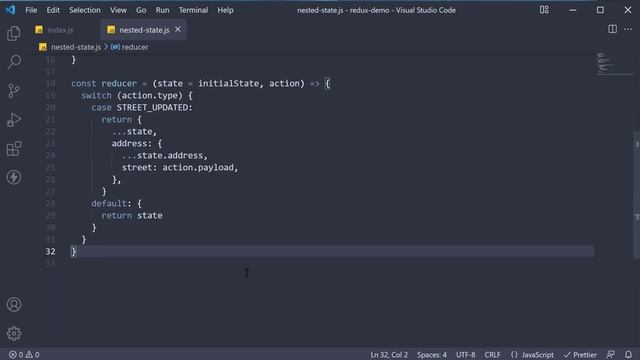The width and height of the screenshot is (640, 360).
Task: Open the Thunder Client lightning icon
Action: click(14, 177)
